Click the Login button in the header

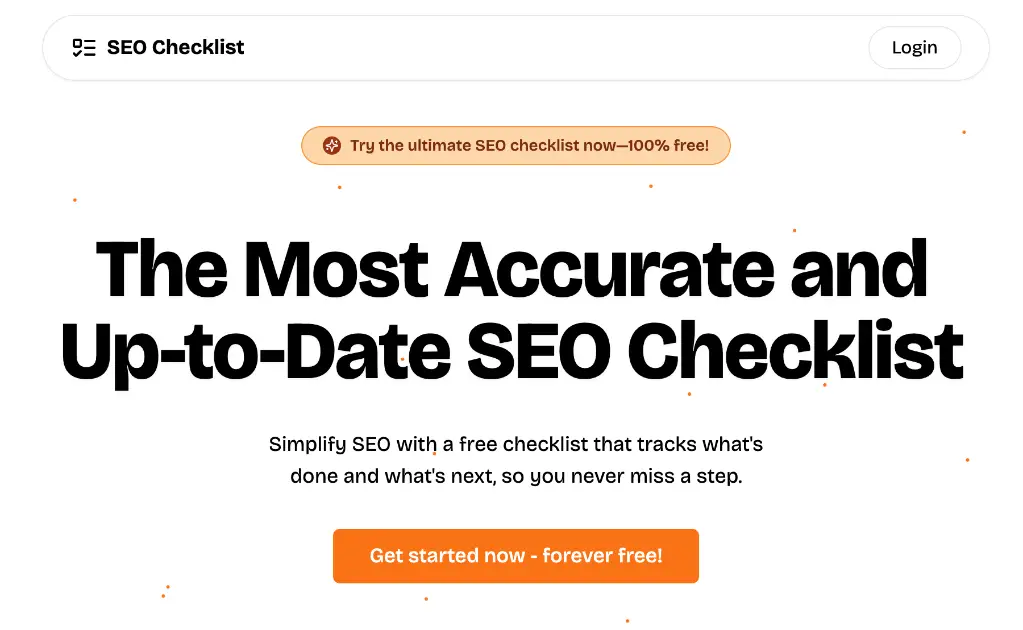pyautogui.click(x=913, y=47)
